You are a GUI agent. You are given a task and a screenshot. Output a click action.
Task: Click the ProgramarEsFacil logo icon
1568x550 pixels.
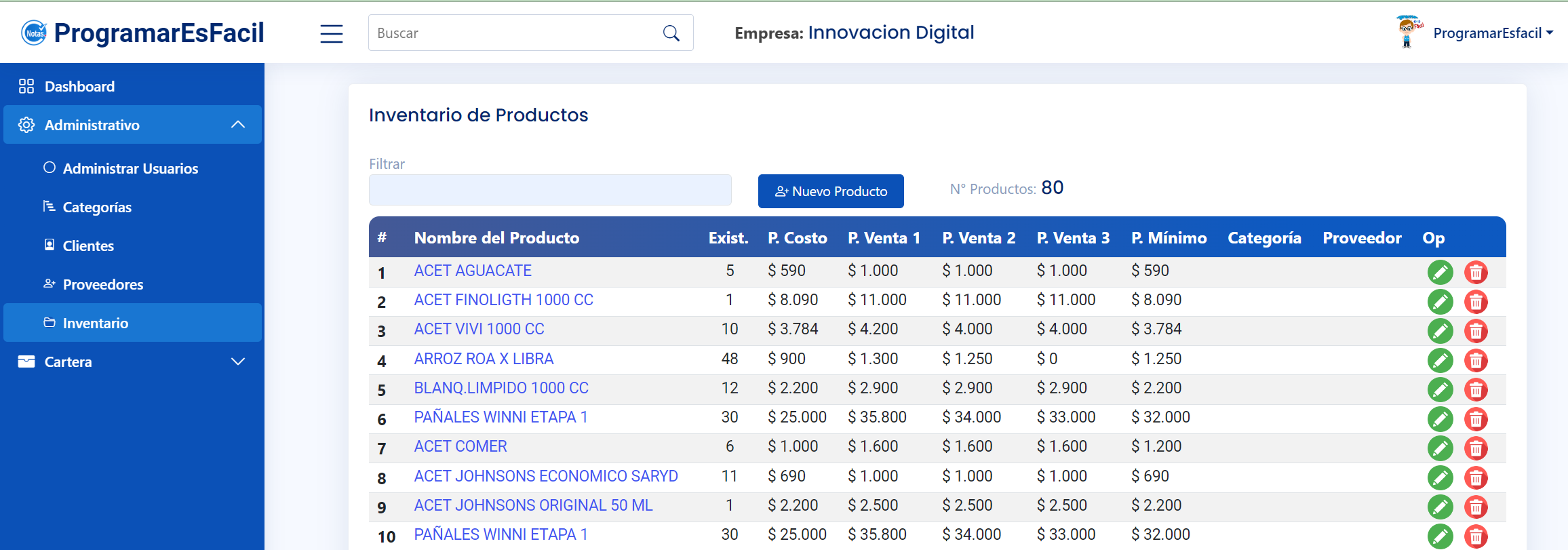(34, 33)
